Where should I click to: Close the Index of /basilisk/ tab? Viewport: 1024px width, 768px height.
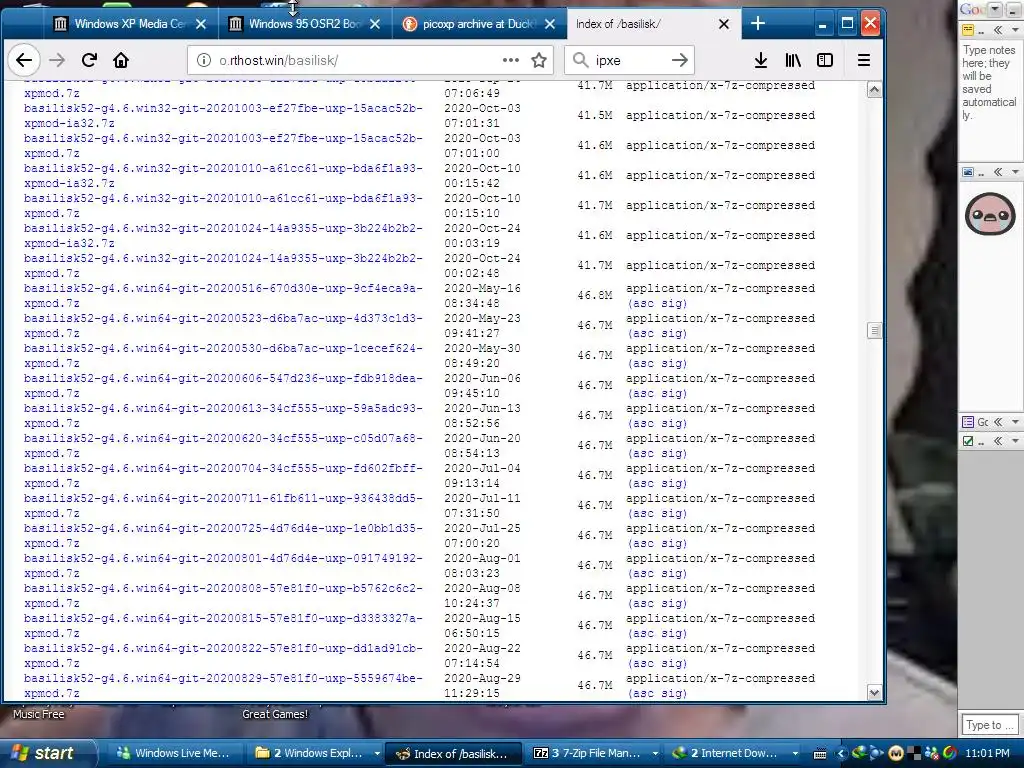(x=724, y=24)
